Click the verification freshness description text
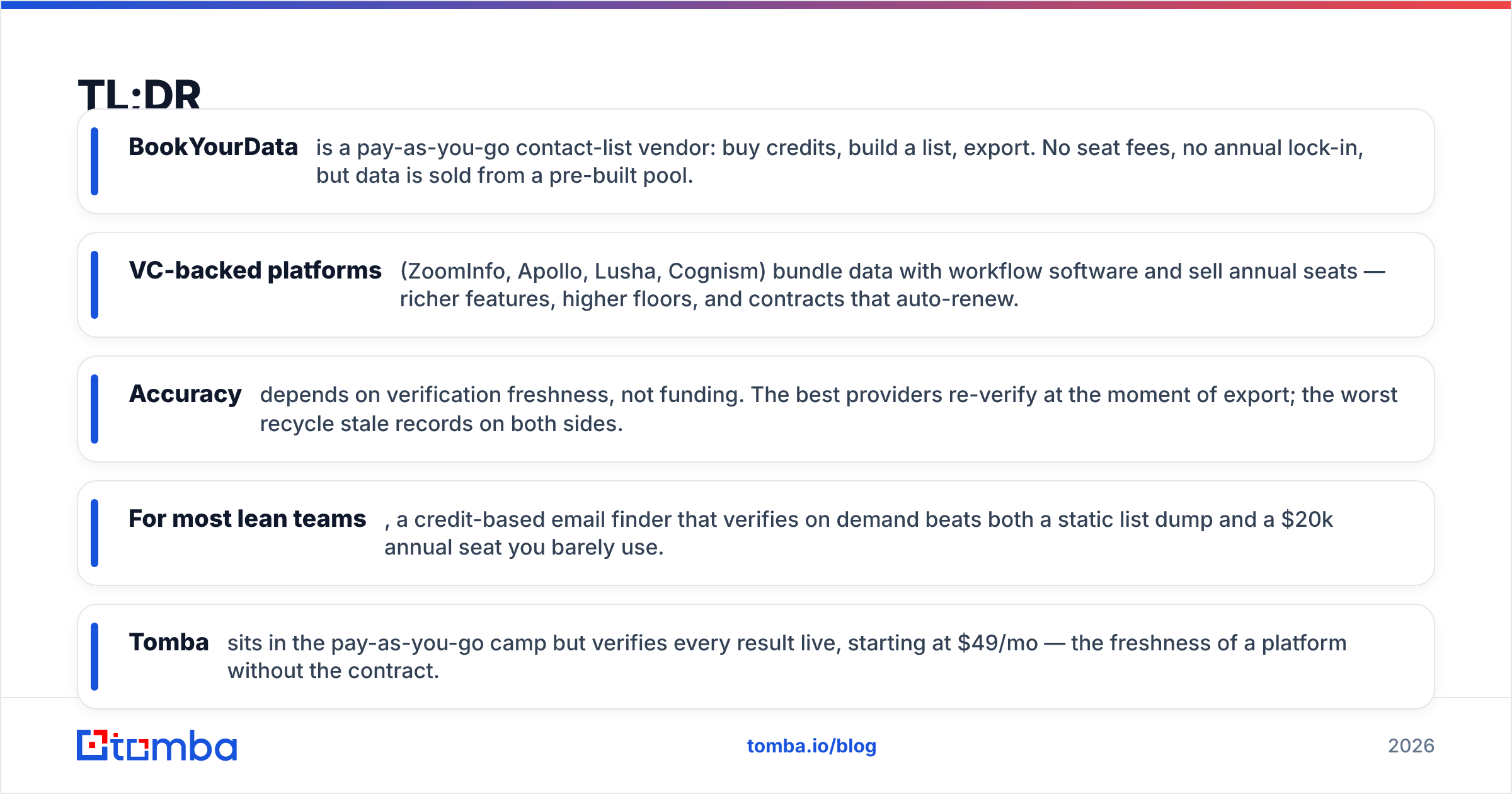The width and height of the screenshot is (1512, 794). click(828, 409)
